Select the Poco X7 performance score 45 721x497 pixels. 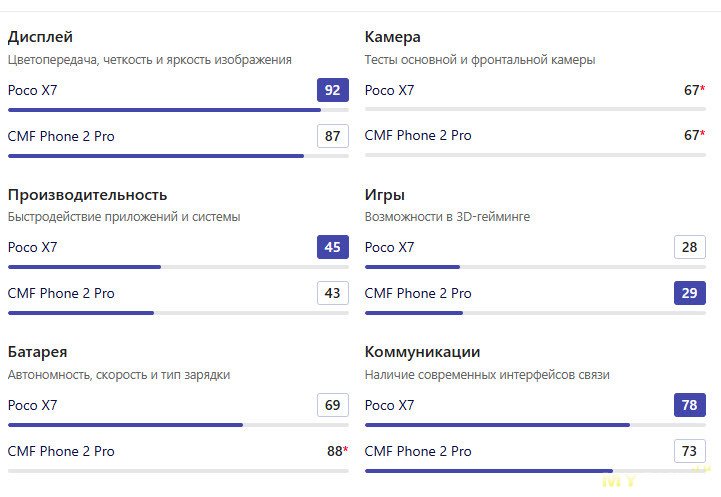[332, 247]
